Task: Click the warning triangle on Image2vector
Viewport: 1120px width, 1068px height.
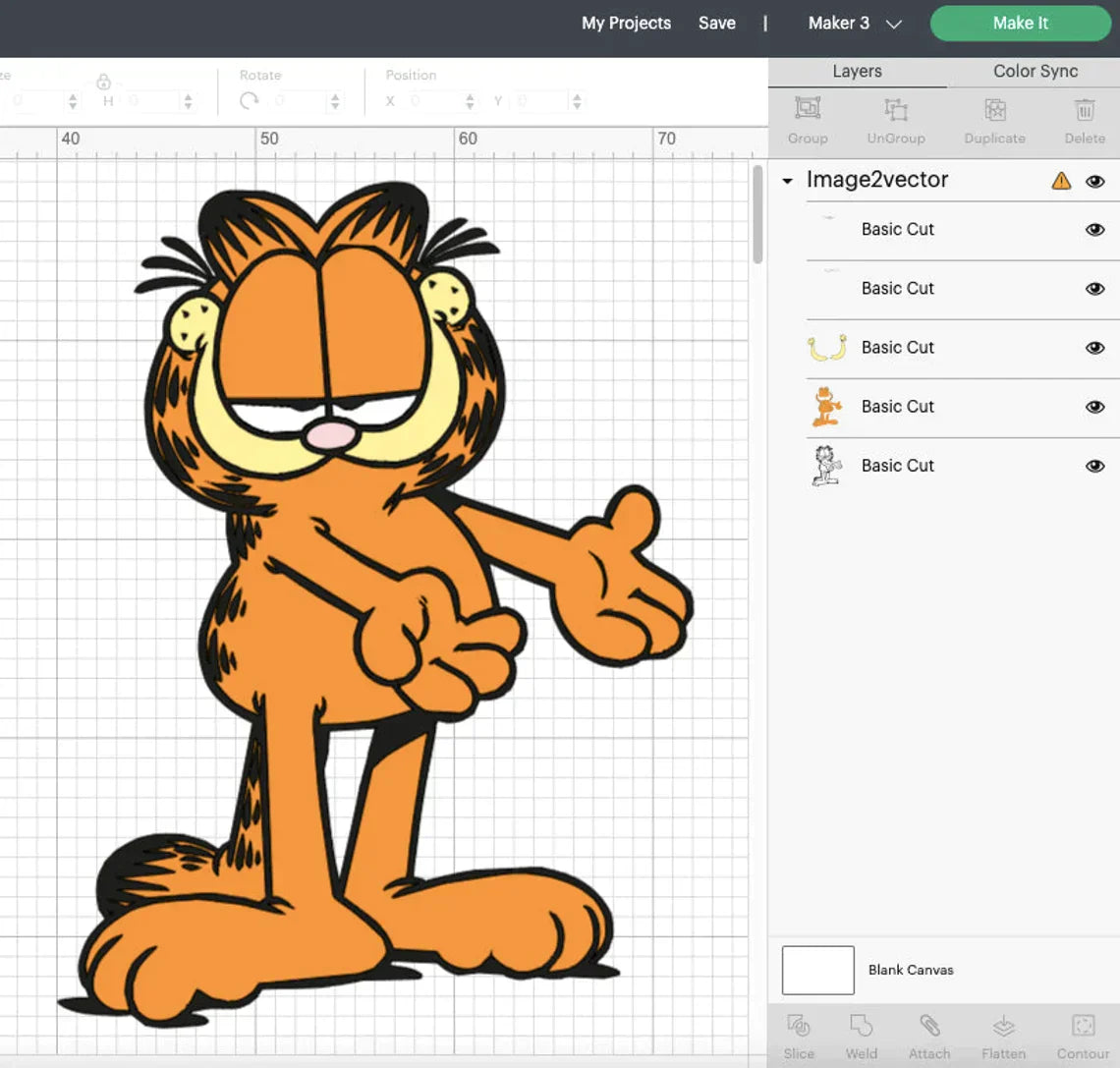Action: (1061, 181)
